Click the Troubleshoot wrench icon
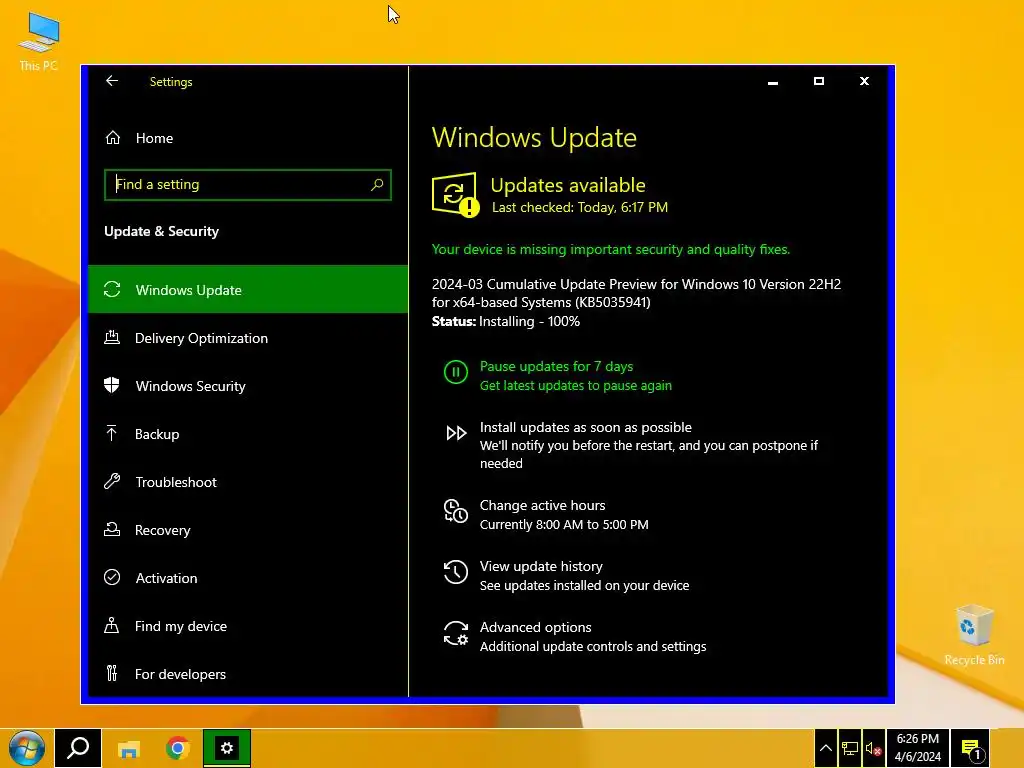 [112, 481]
